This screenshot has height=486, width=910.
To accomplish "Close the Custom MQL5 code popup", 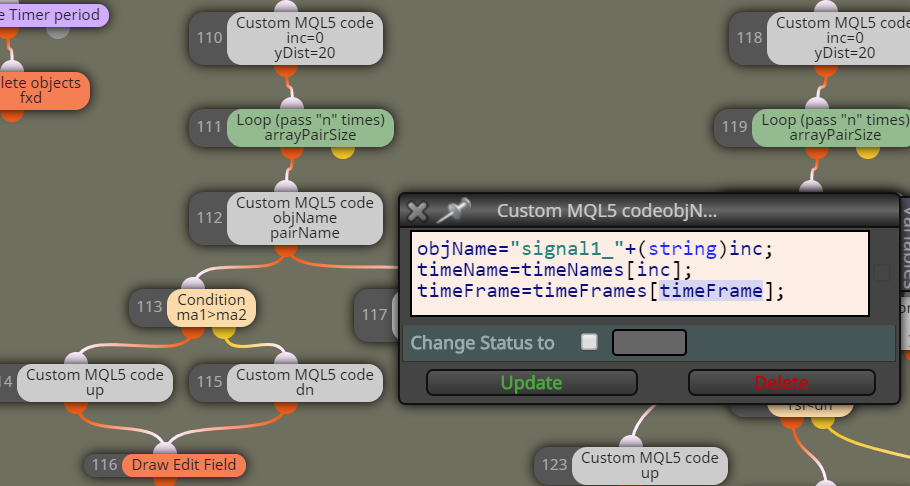I will pos(417,211).
